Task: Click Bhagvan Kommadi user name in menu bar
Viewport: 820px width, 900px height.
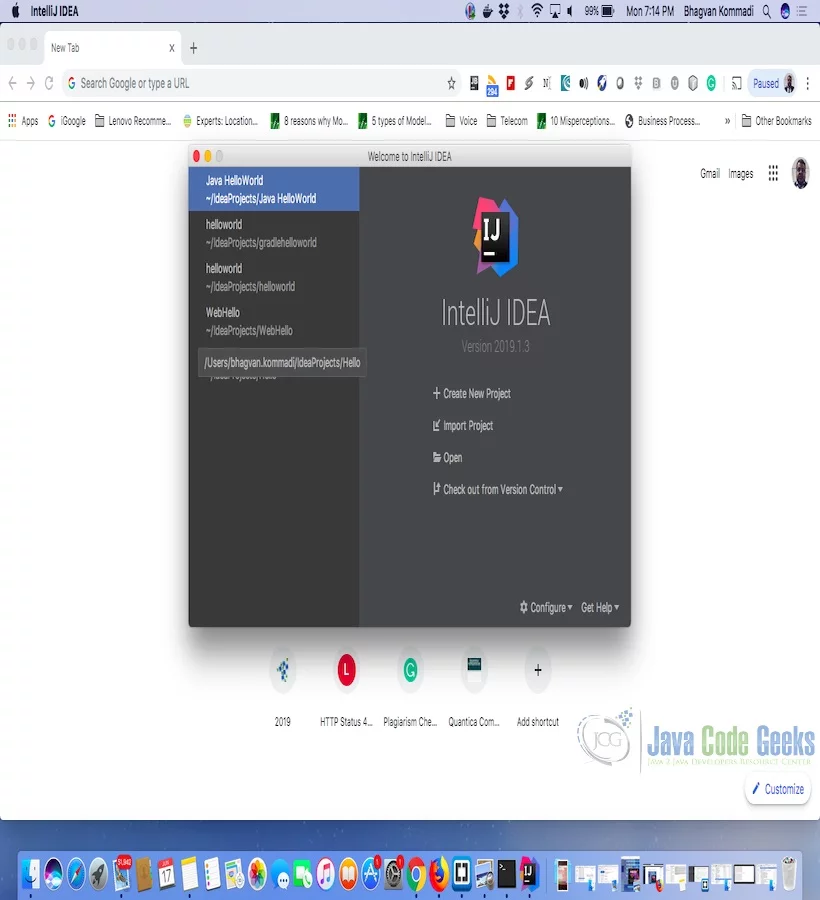Action: 718,11
